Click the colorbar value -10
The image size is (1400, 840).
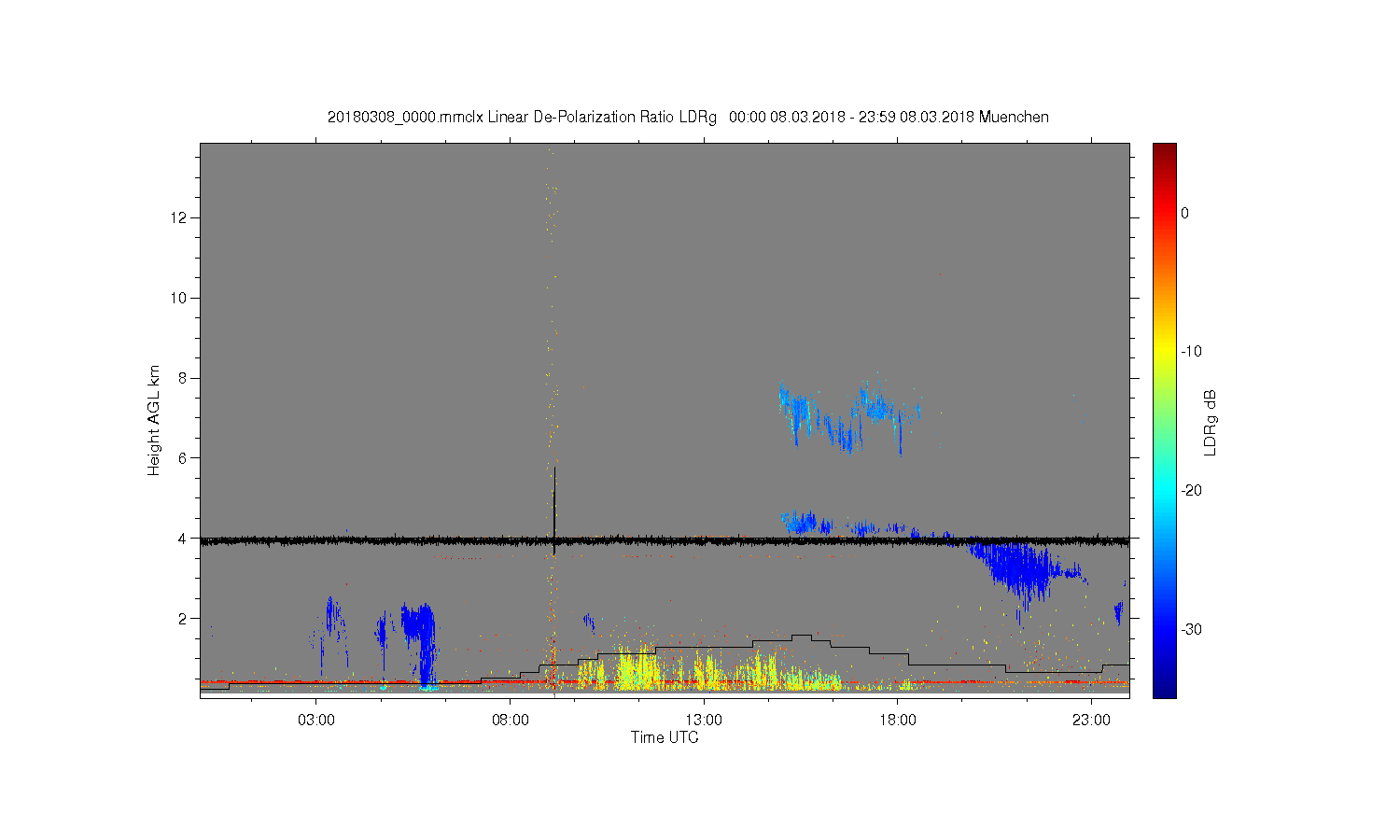click(1191, 352)
